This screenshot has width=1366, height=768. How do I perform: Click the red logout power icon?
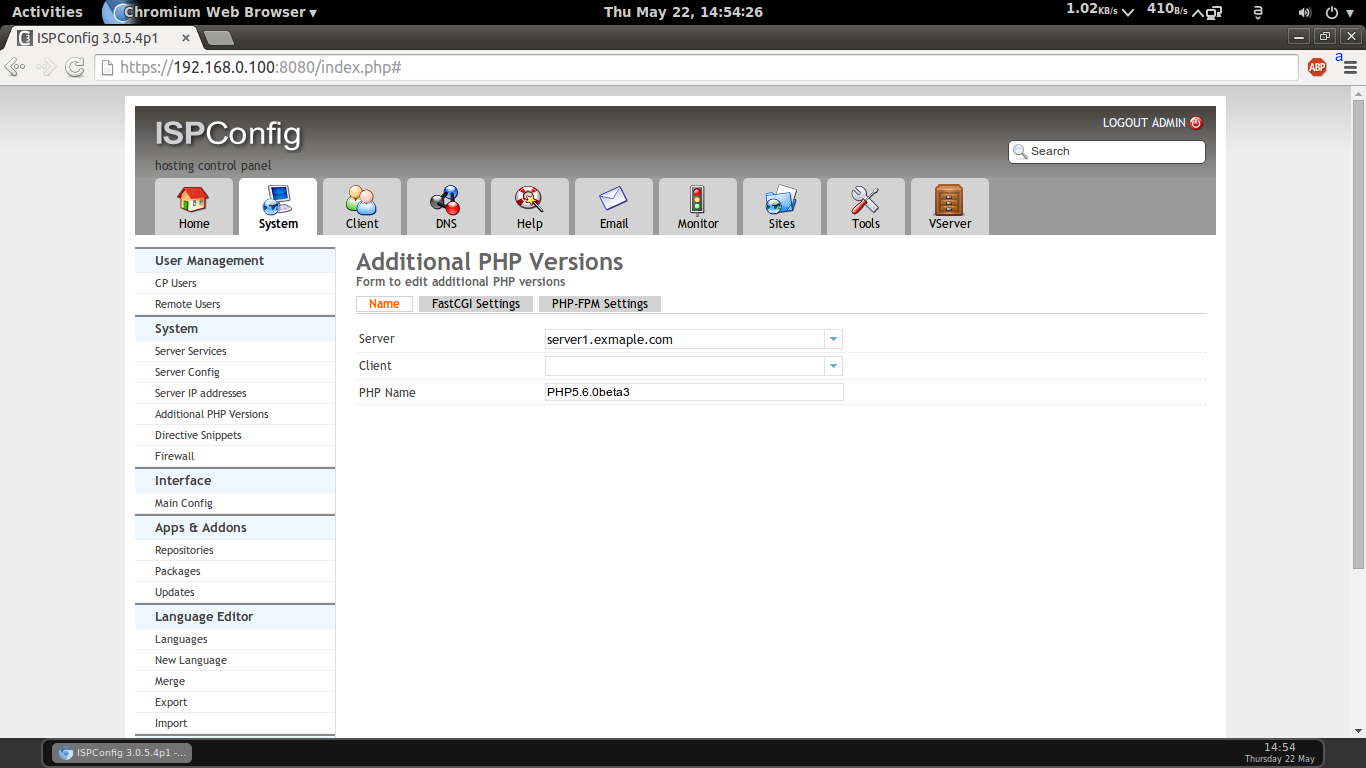1196,123
